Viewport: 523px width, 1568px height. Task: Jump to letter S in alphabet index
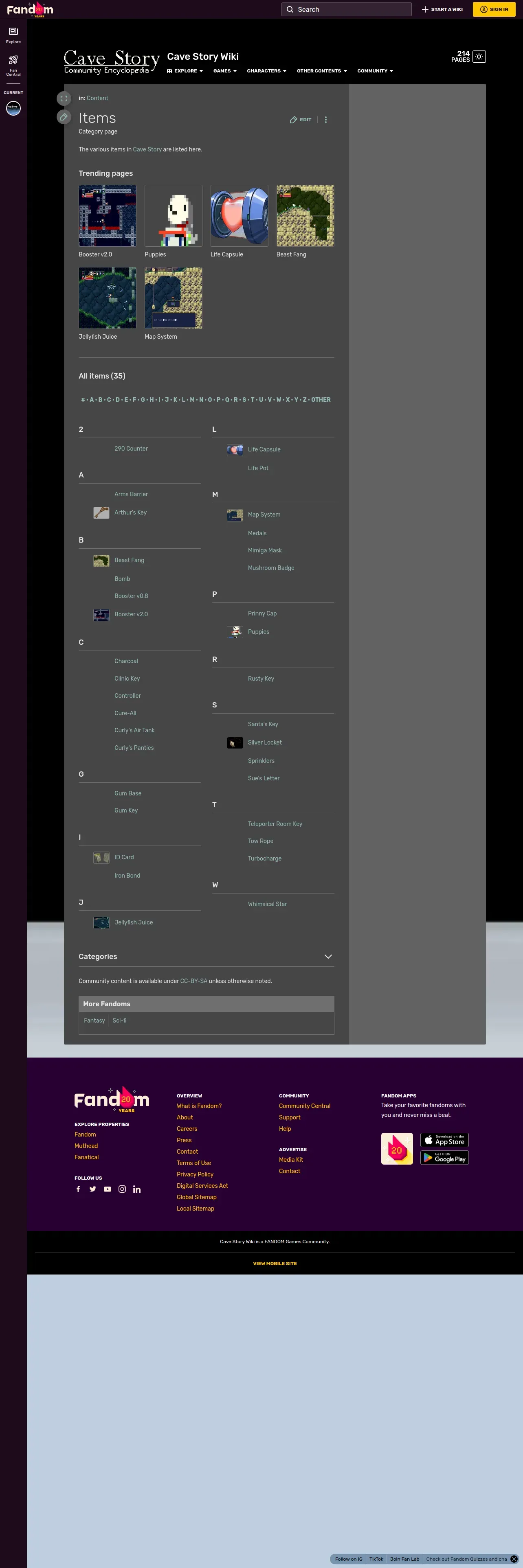click(244, 400)
